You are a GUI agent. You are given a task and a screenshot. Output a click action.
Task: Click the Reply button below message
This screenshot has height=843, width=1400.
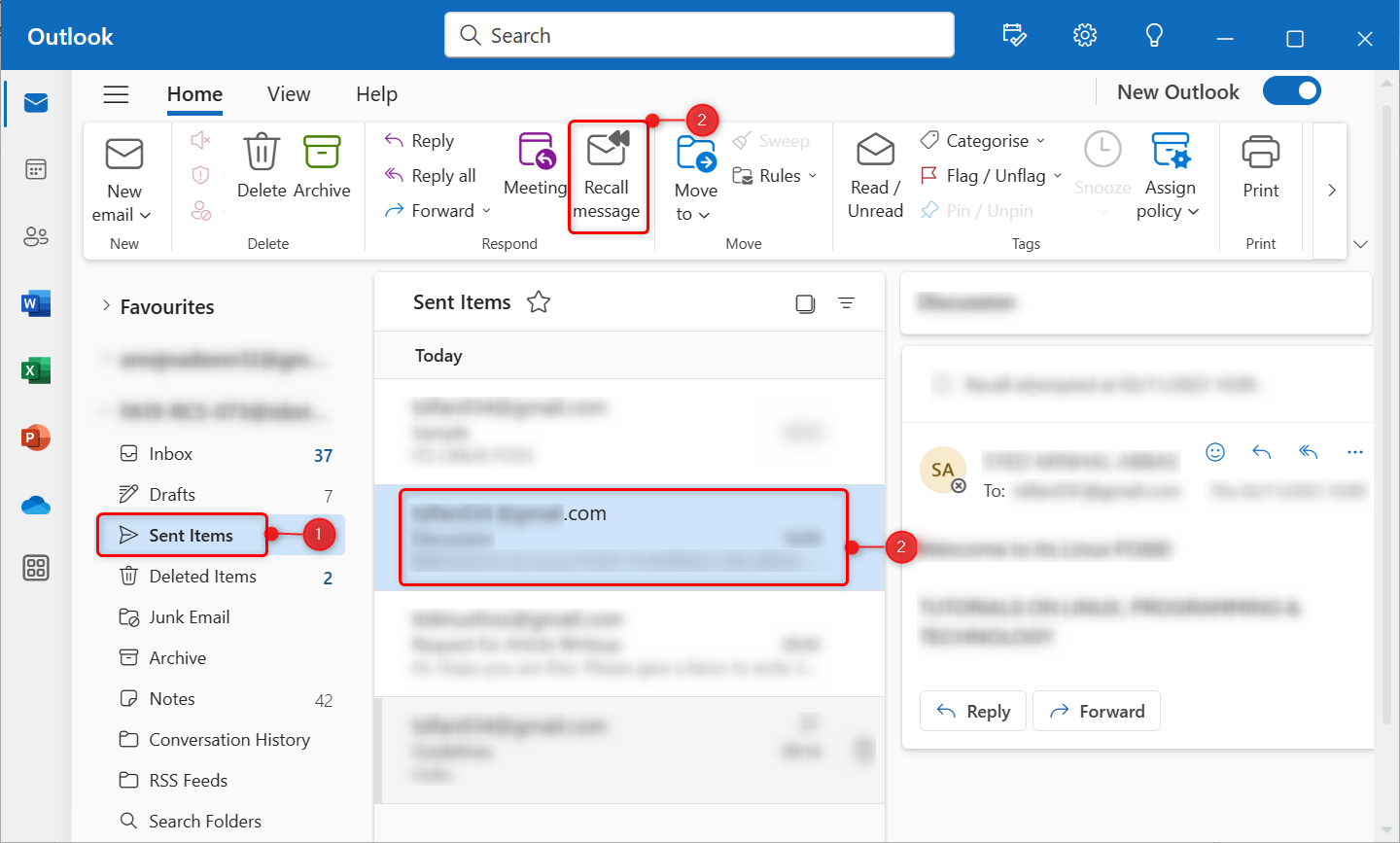coord(972,711)
